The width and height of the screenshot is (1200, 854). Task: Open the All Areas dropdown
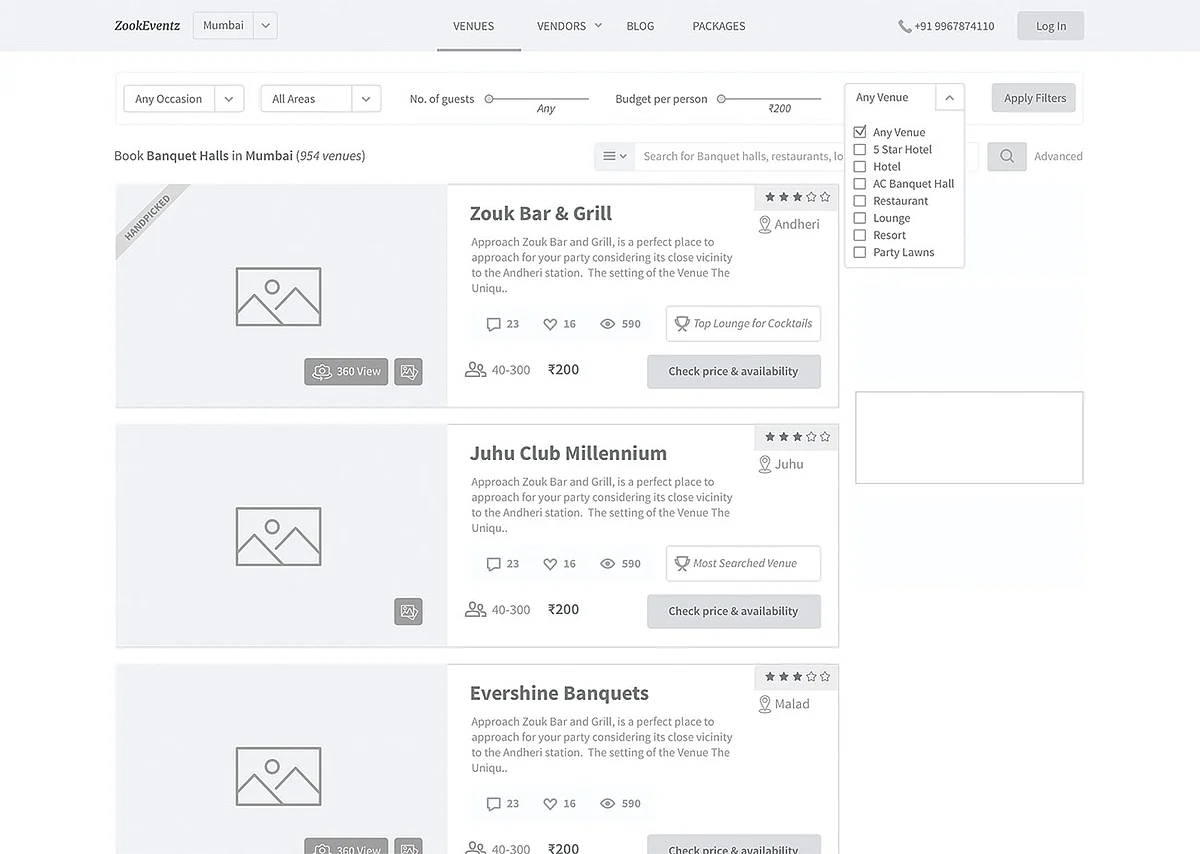[321, 99]
